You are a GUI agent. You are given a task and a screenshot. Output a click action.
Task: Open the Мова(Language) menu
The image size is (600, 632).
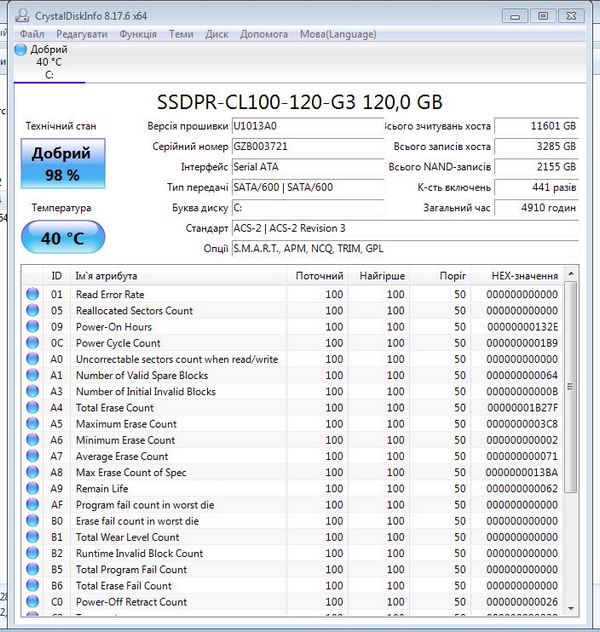click(338, 34)
